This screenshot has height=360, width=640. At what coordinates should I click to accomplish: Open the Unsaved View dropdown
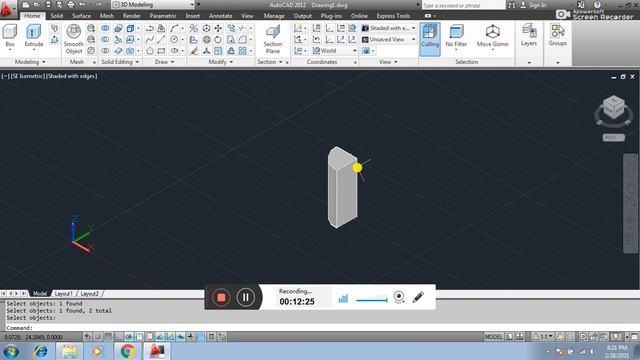tap(389, 40)
